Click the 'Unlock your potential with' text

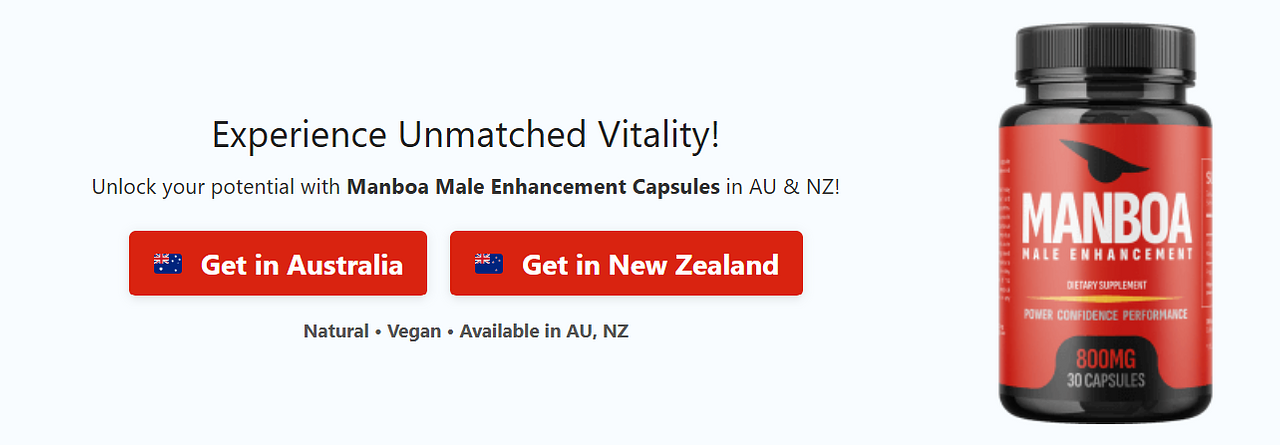coord(216,187)
